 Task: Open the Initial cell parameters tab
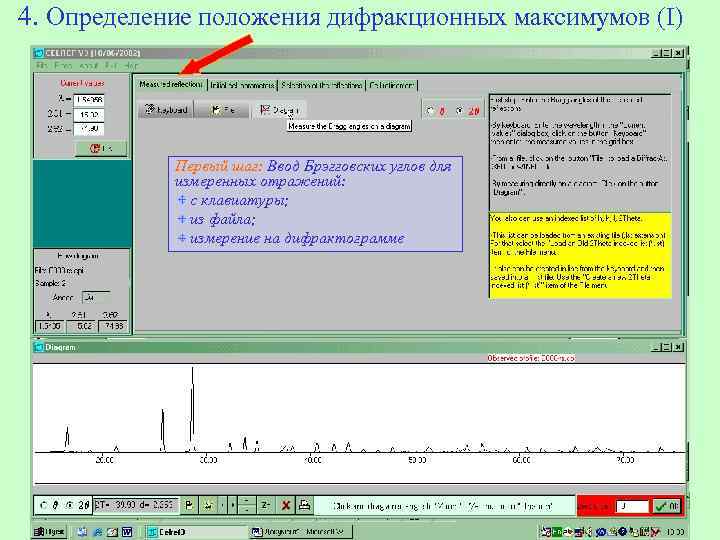243,85
